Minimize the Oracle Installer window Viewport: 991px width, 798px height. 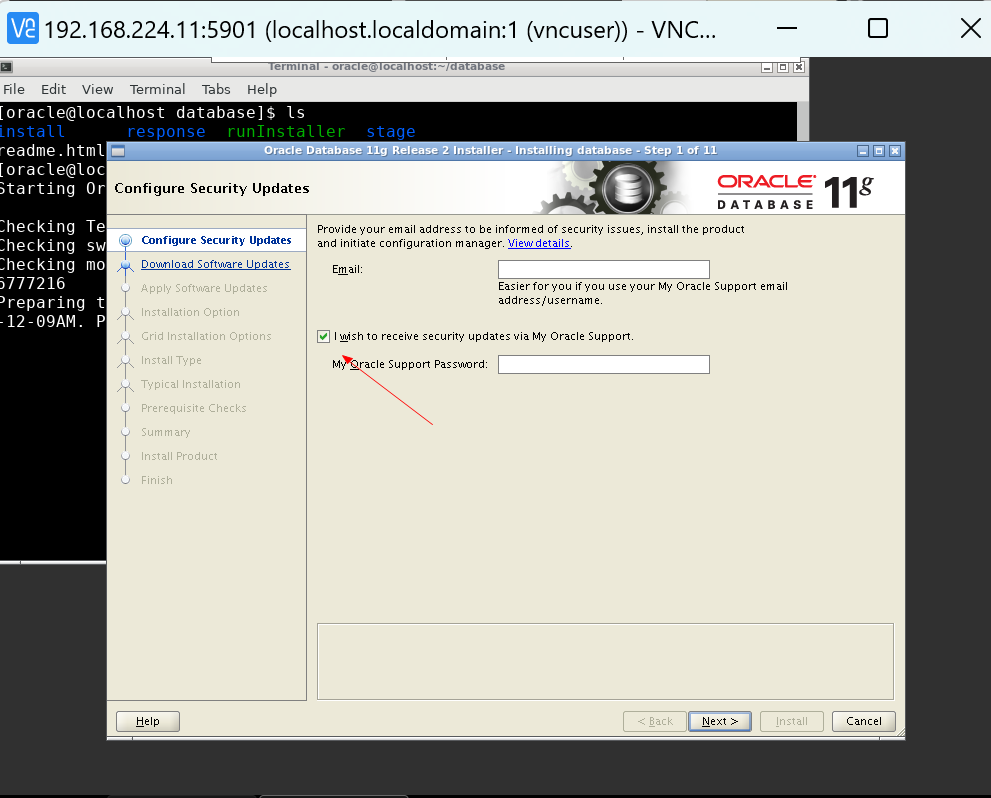point(863,151)
